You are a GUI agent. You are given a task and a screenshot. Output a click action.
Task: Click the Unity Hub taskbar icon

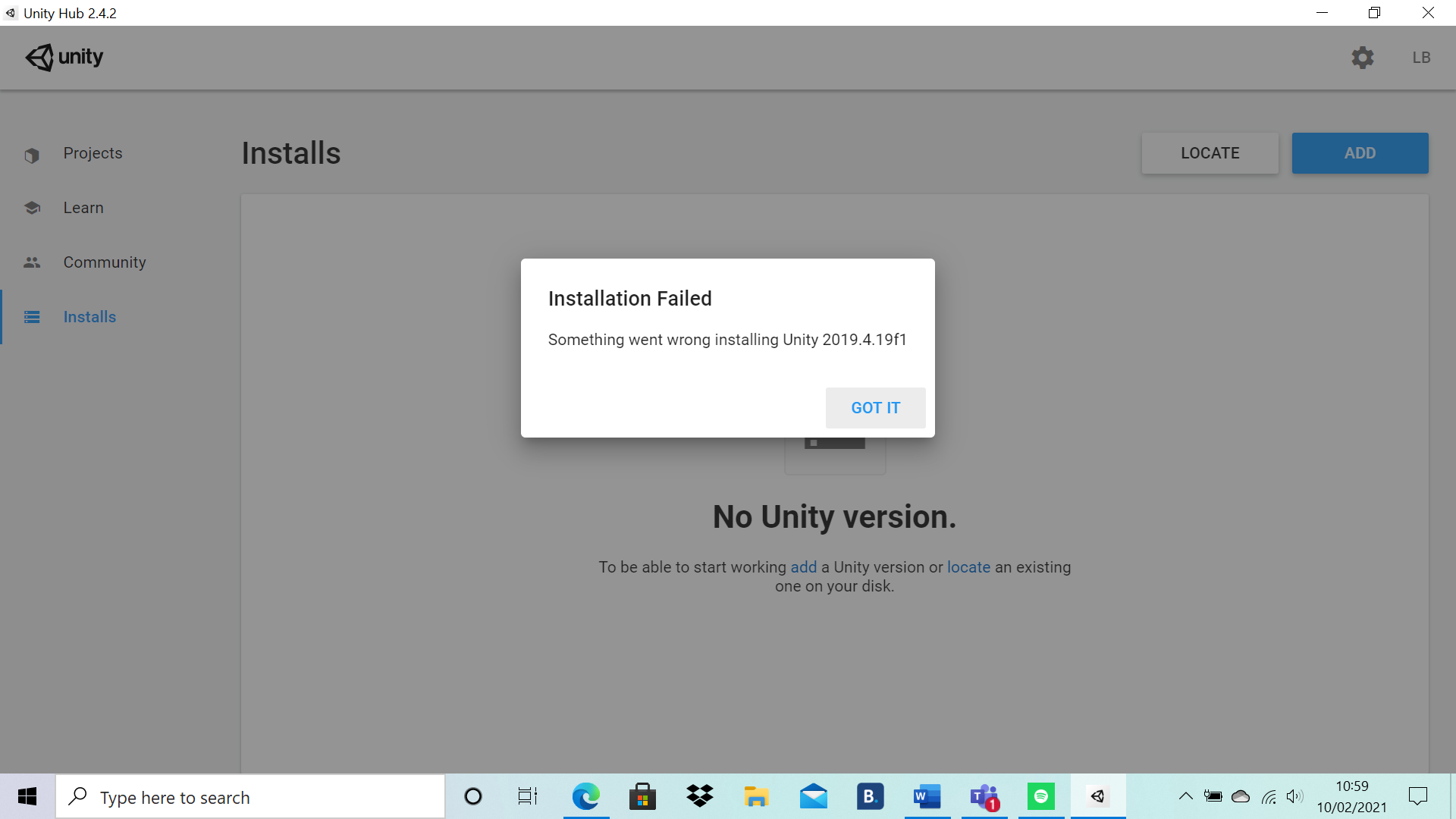(1098, 796)
